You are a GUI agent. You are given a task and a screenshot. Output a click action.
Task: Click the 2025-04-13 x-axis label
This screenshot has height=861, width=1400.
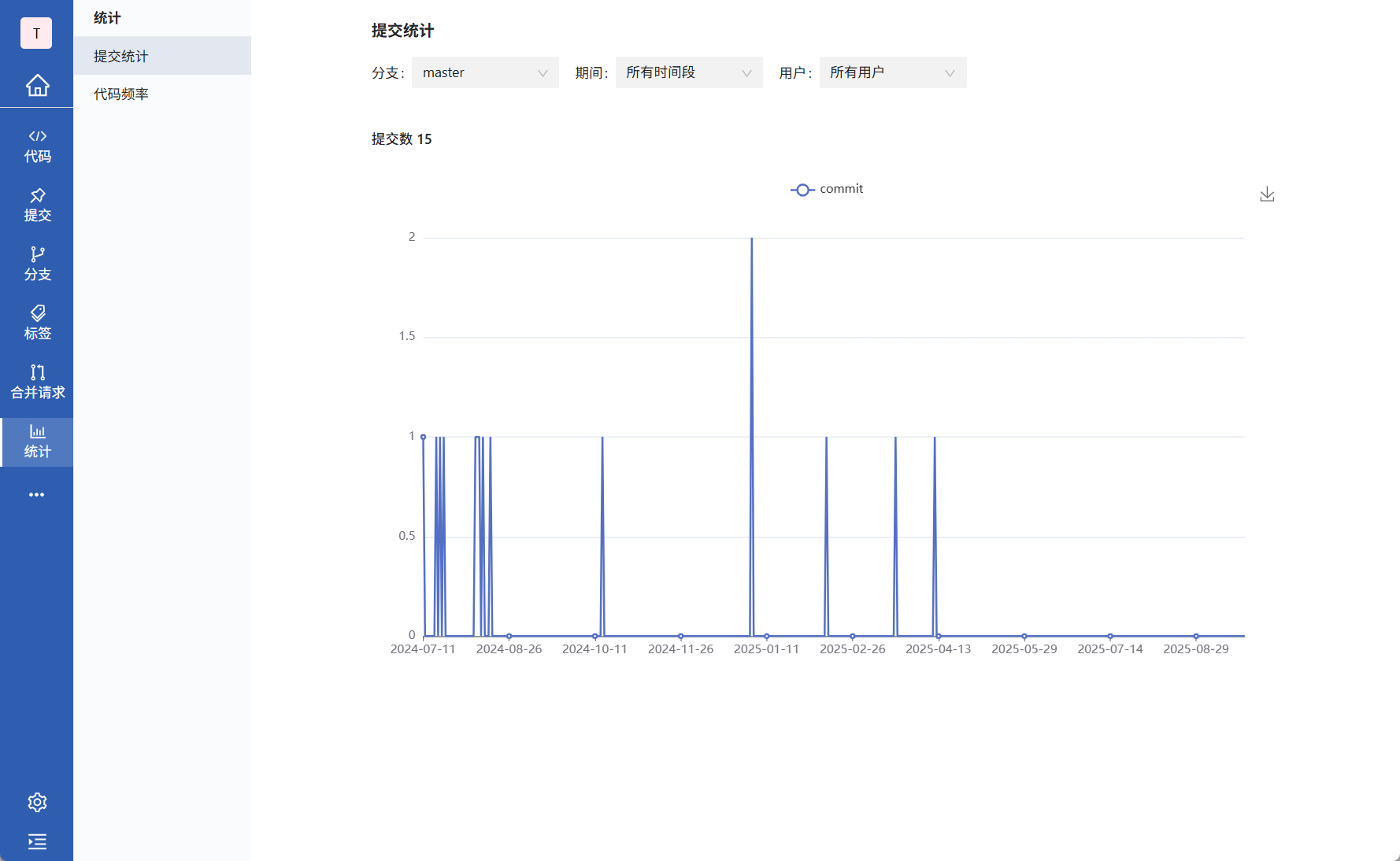[x=938, y=649]
